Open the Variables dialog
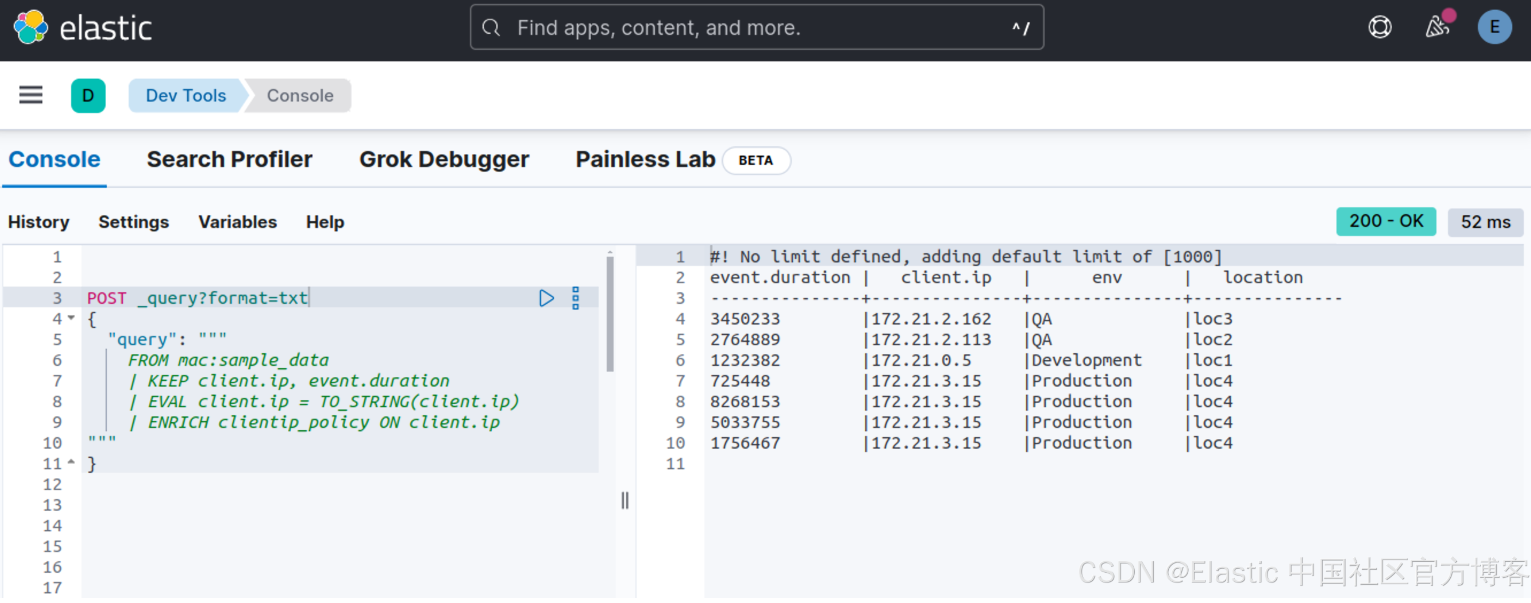 [x=238, y=222]
